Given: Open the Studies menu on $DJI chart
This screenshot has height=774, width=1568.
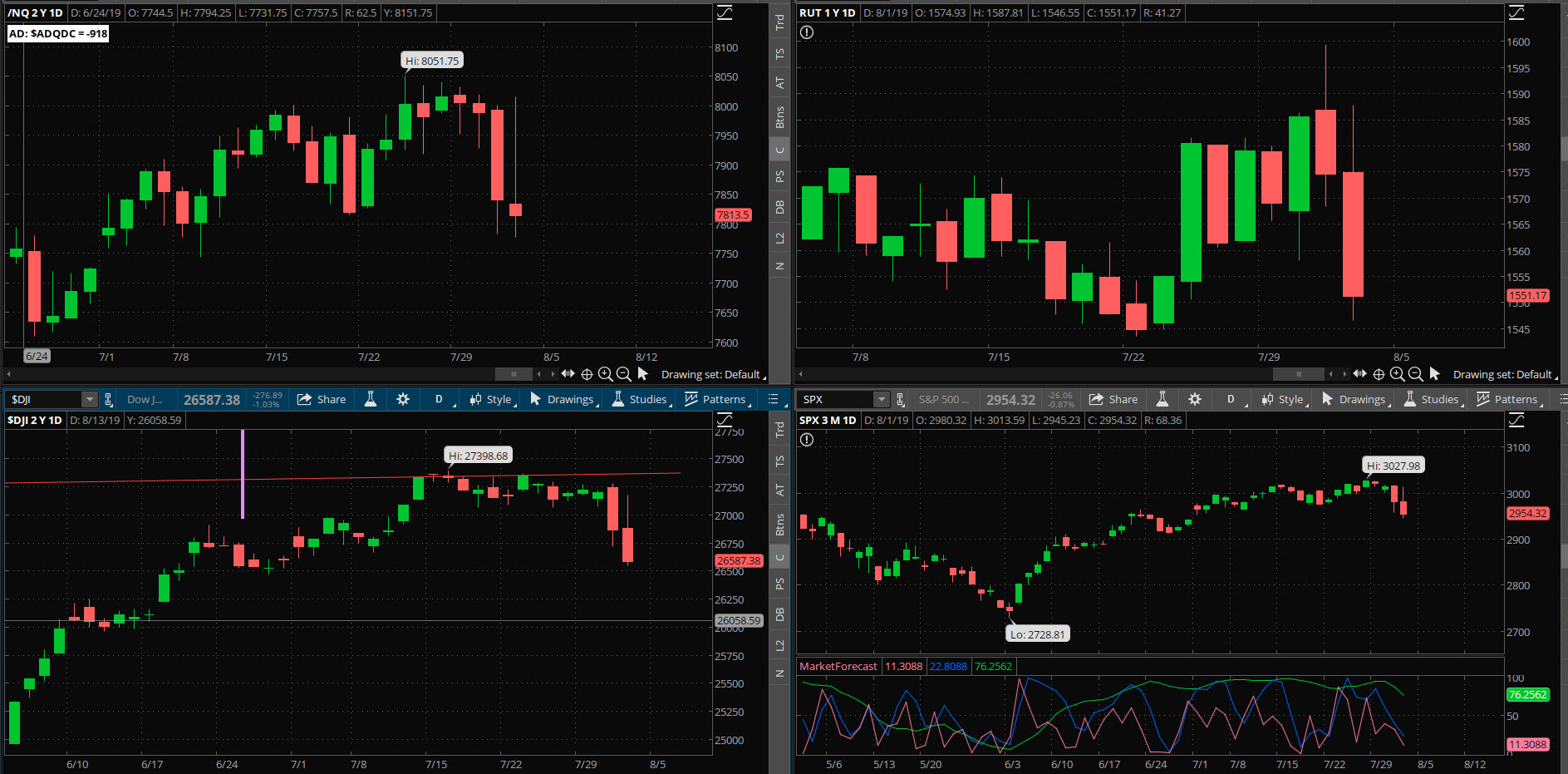Looking at the screenshot, I should (641, 399).
